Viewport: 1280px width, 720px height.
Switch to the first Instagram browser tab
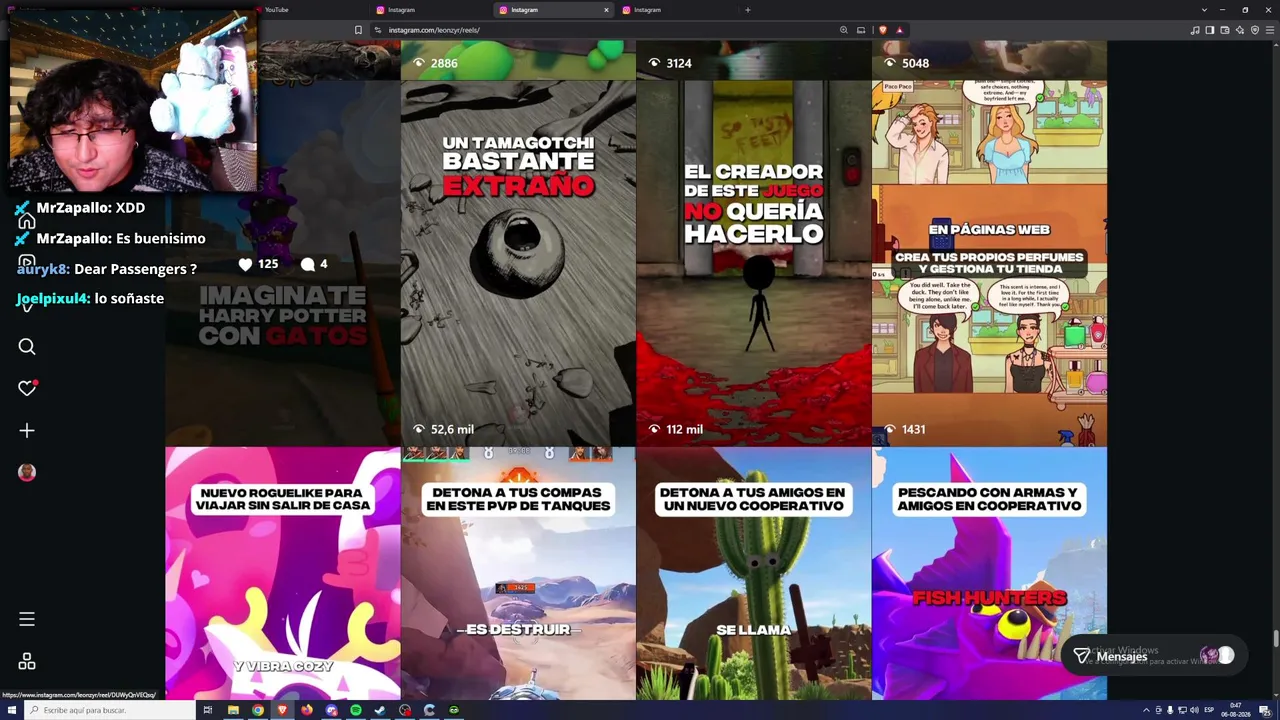pos(432,10)
